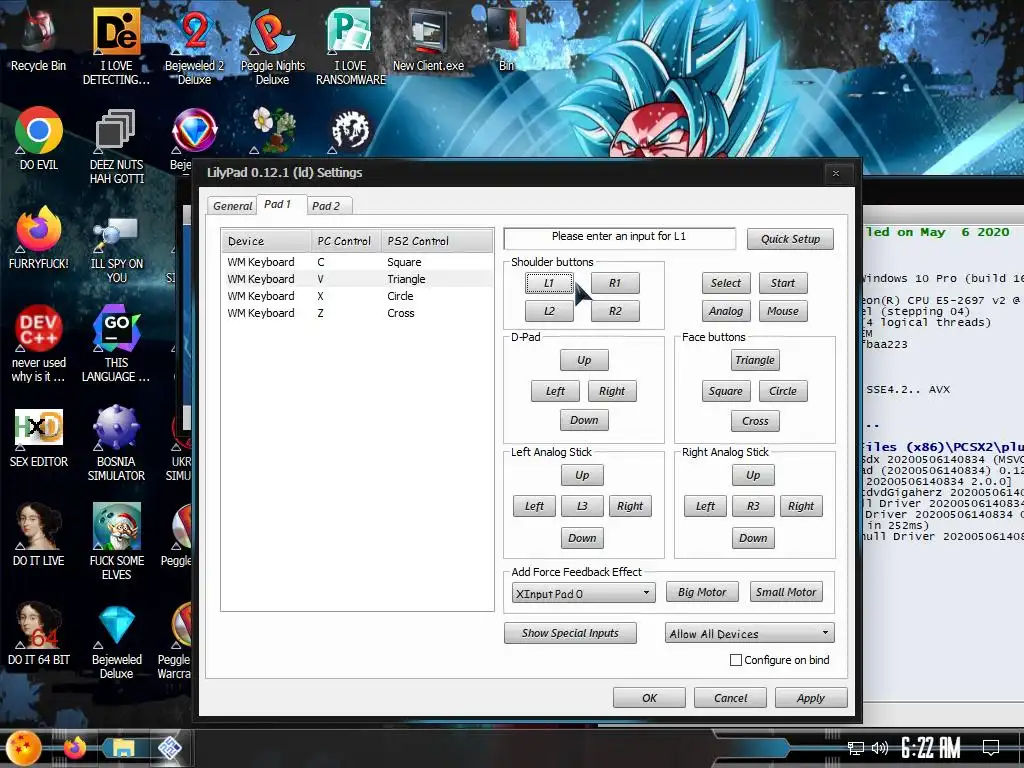Click Show Special Inputs

570,633
